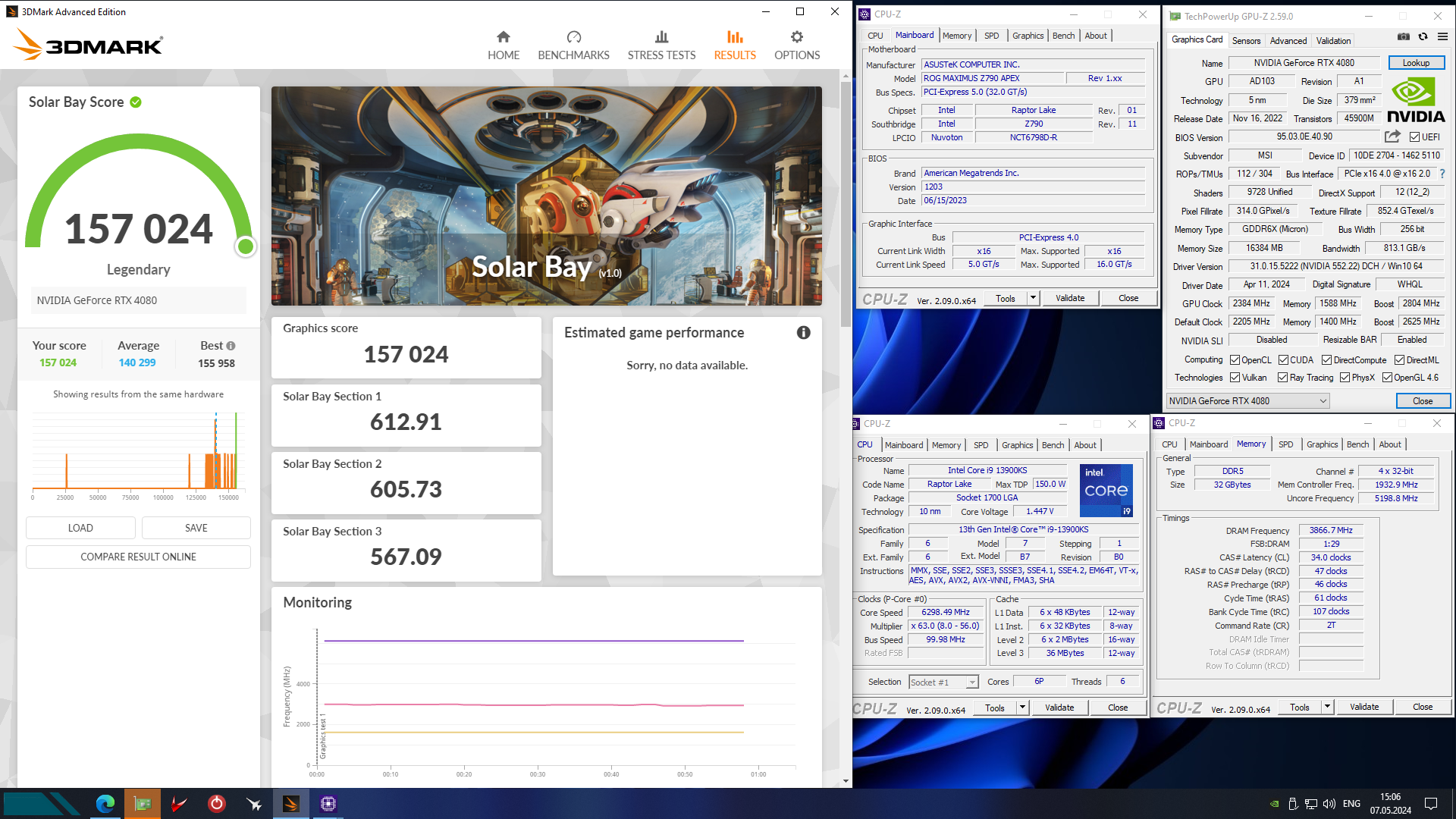Click the scroll-down arrow in 3DMark
The height and width of the screenshot is (819, 1456).
(x=846, y=781)
